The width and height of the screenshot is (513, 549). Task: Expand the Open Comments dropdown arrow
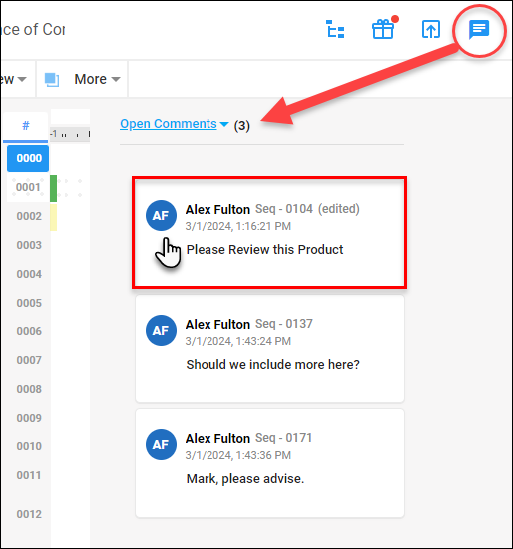click(x=224, y=124)
